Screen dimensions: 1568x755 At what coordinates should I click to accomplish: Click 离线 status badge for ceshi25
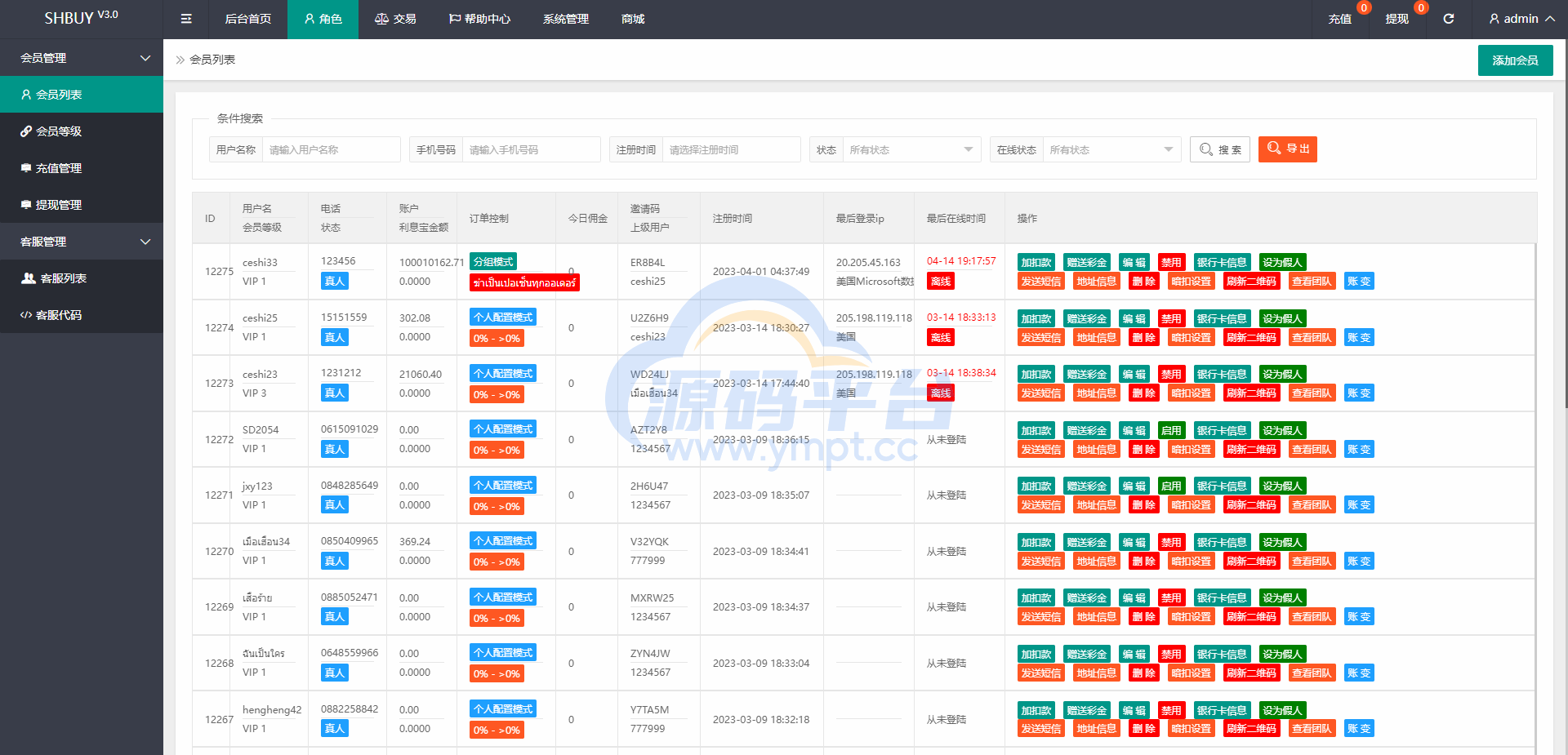tap(941, 337)
